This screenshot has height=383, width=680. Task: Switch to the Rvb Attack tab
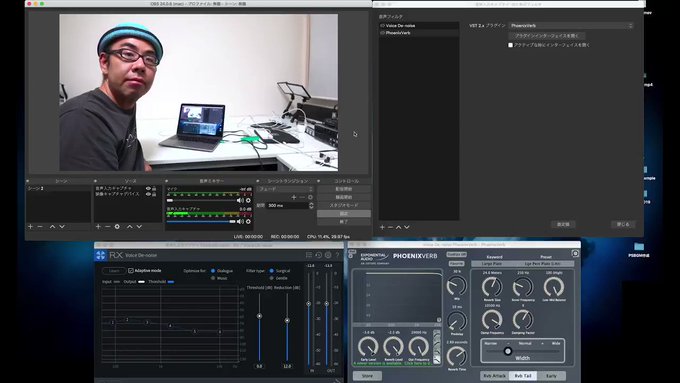tap(494, 376)
